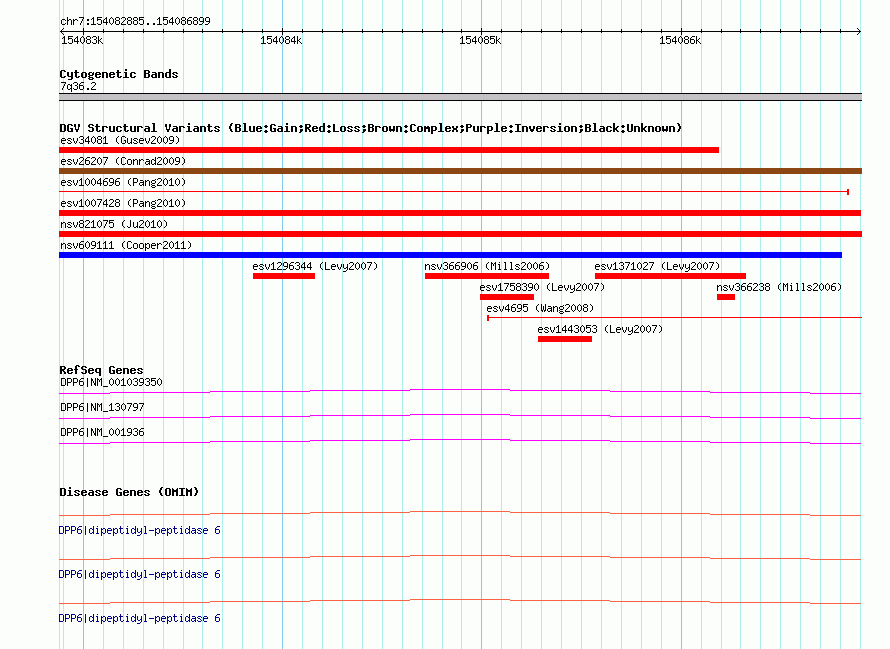890x649 pixels.
Task: Select the DPP6|NM_001039350 gene label
Action: [111, 382]
